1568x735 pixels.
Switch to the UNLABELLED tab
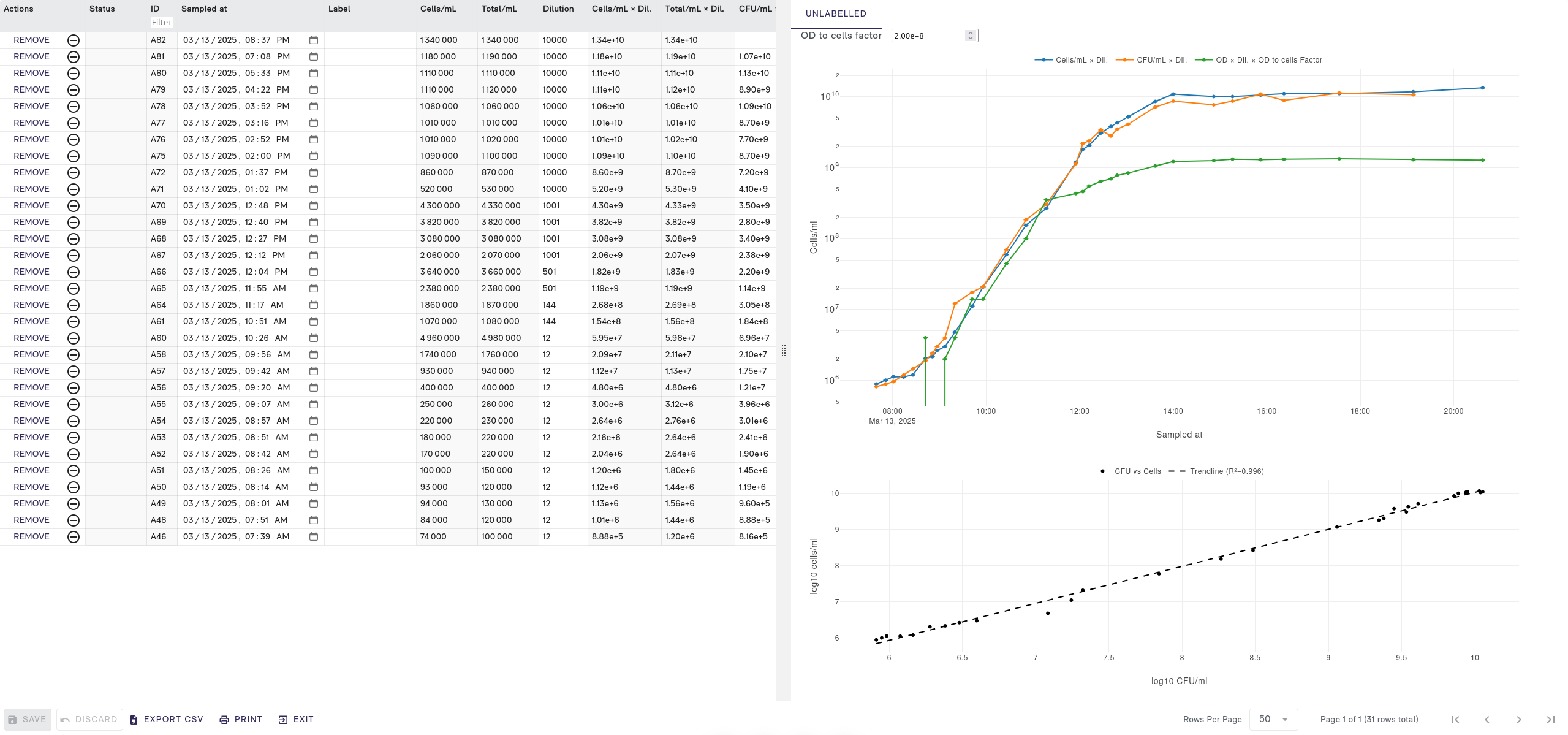(836, 13)
